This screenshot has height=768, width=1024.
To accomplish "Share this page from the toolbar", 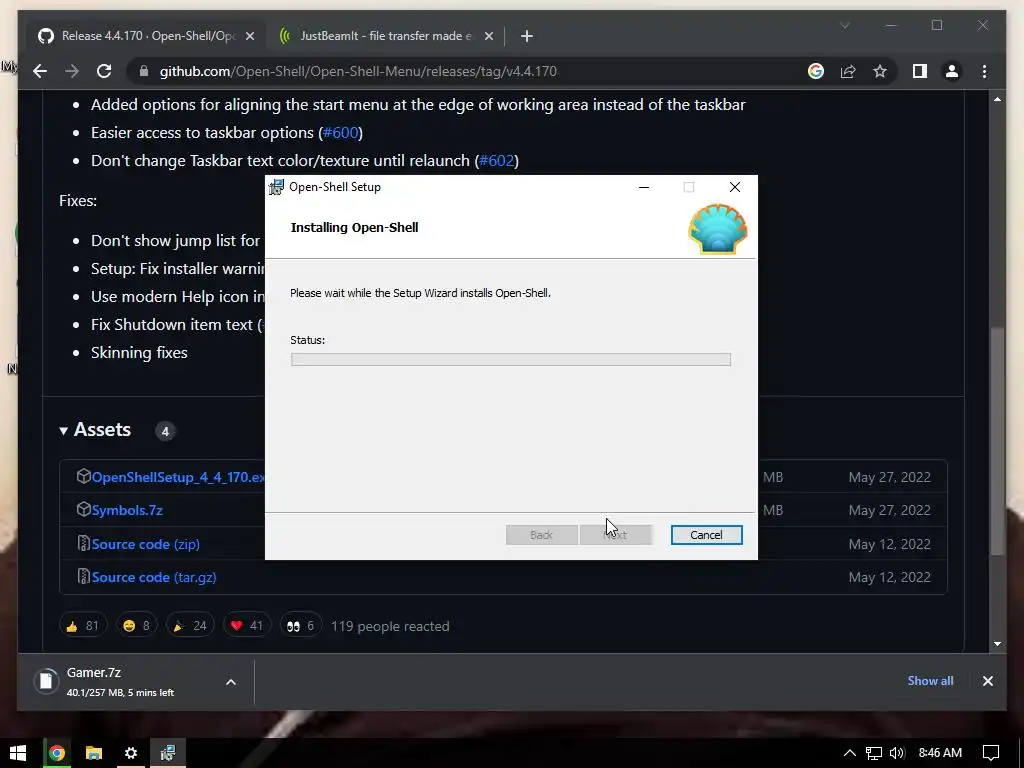I will point(848,71).
